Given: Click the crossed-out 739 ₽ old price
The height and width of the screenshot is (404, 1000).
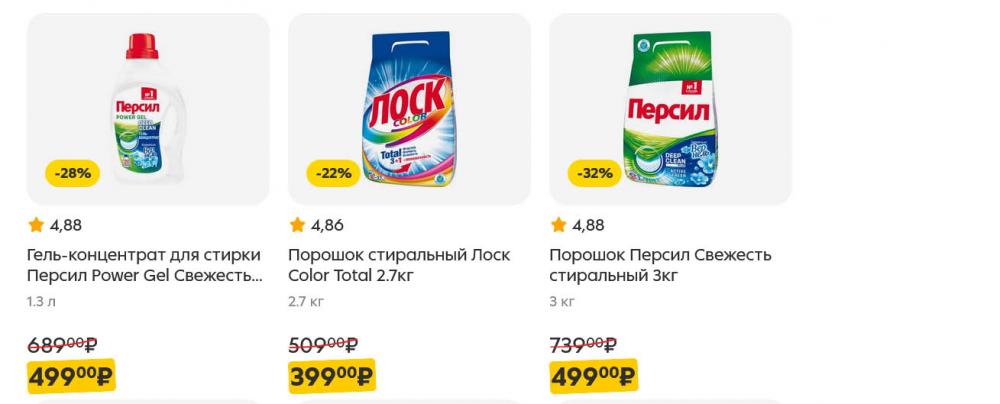Looking at the screenshot, I should [584, 345].
